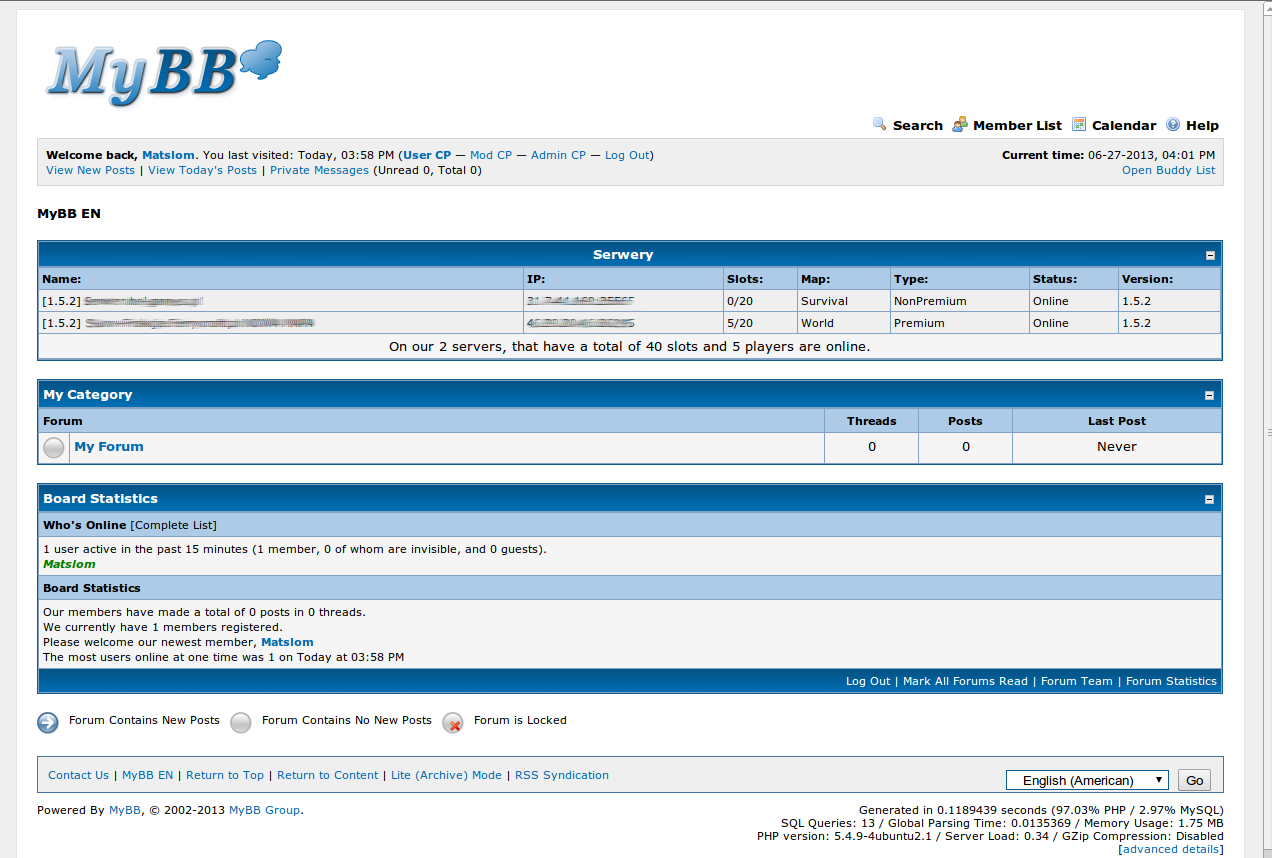Collapse the Board Statistics section
Screen dimensions: 1272x858
(x=1210, y=499)
